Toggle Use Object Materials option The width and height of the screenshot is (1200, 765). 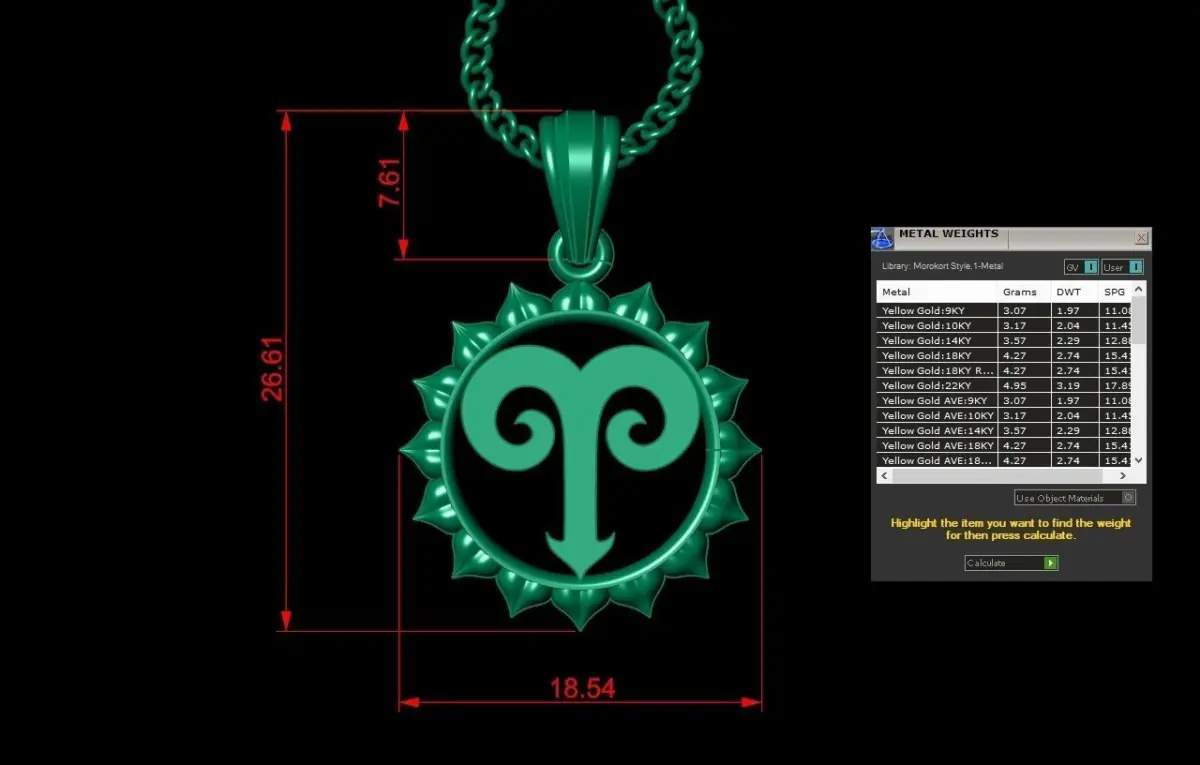click(x=1075, y=498)
